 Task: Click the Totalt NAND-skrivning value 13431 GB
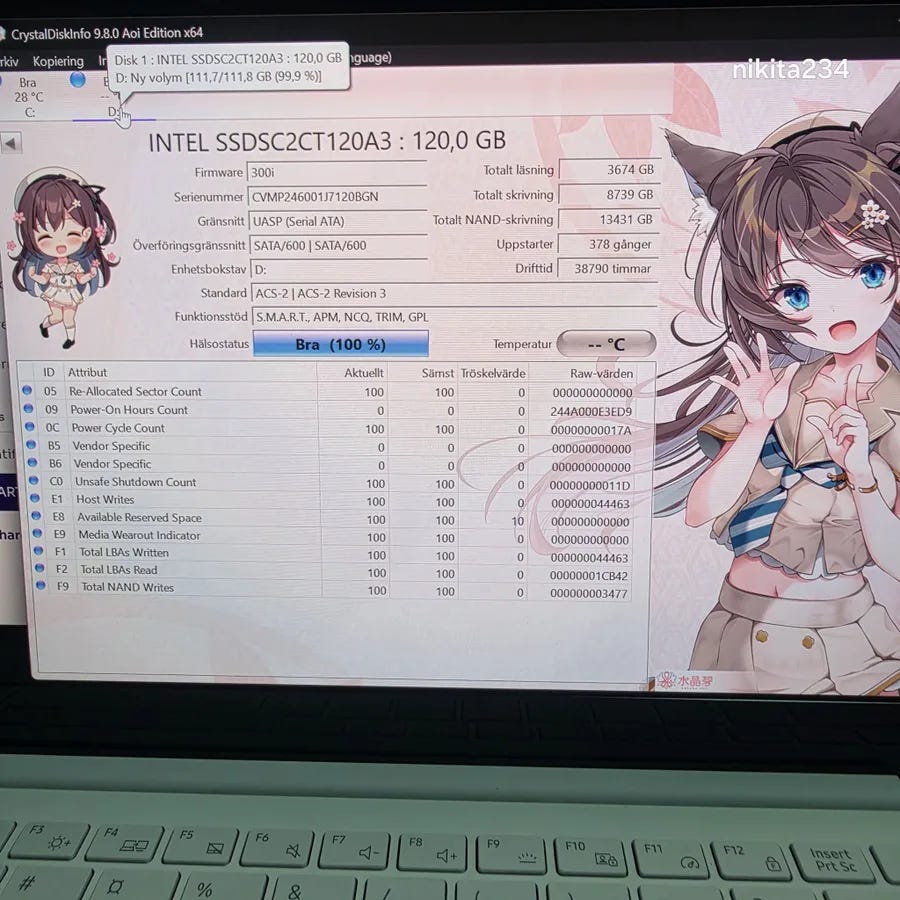coord(608,219)
